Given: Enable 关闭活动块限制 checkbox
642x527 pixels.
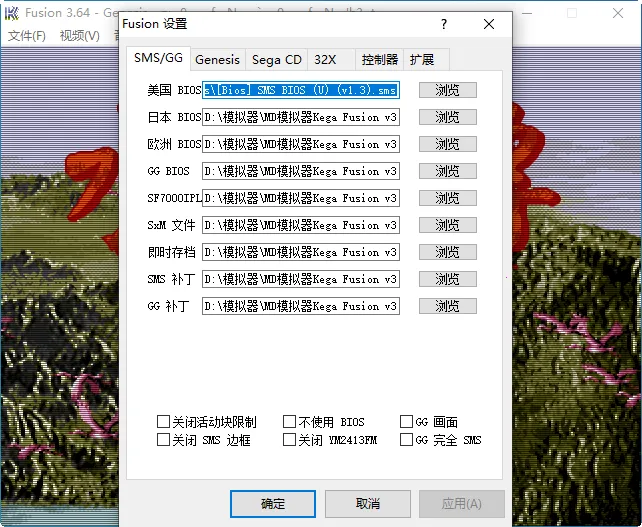Looking at the screenshot, I should [164, 422].
